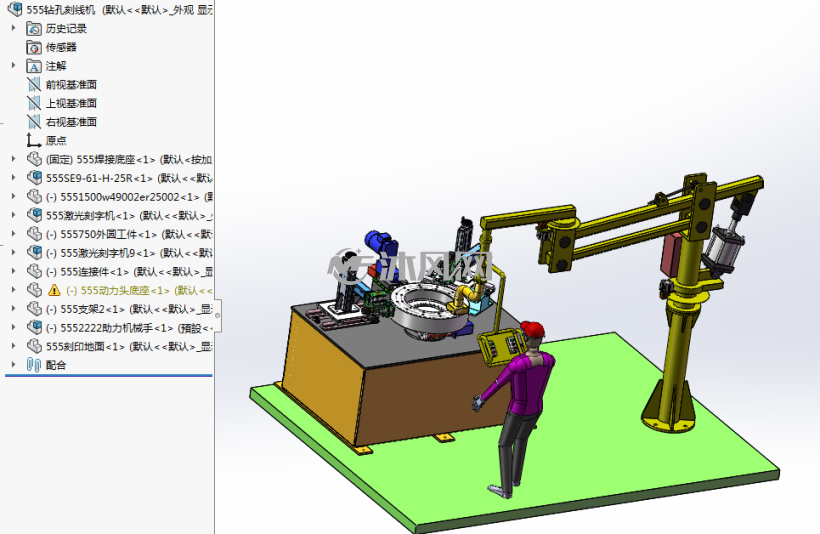Click the 5552222助力机械手 assembly icon
Screen dimensions: 820x534
click(x=34, y=328)
